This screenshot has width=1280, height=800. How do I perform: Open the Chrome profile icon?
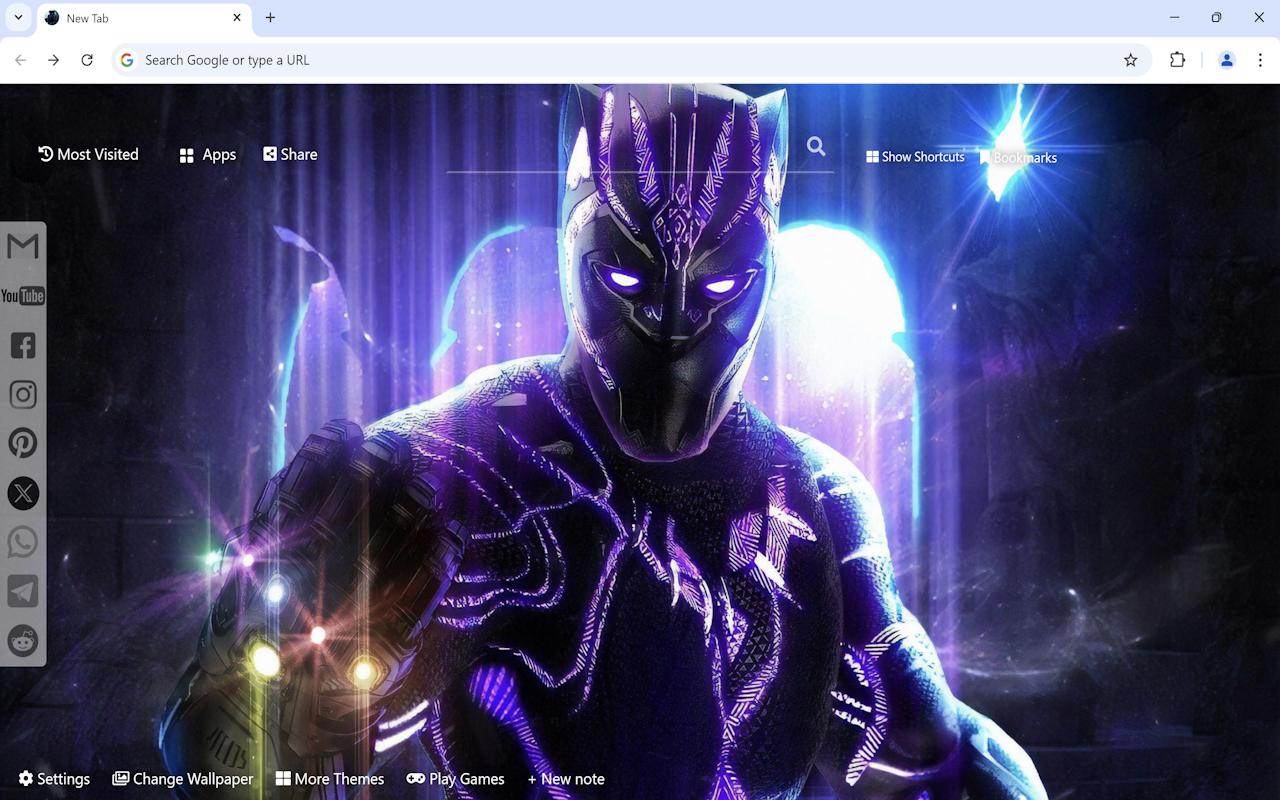1226,60
